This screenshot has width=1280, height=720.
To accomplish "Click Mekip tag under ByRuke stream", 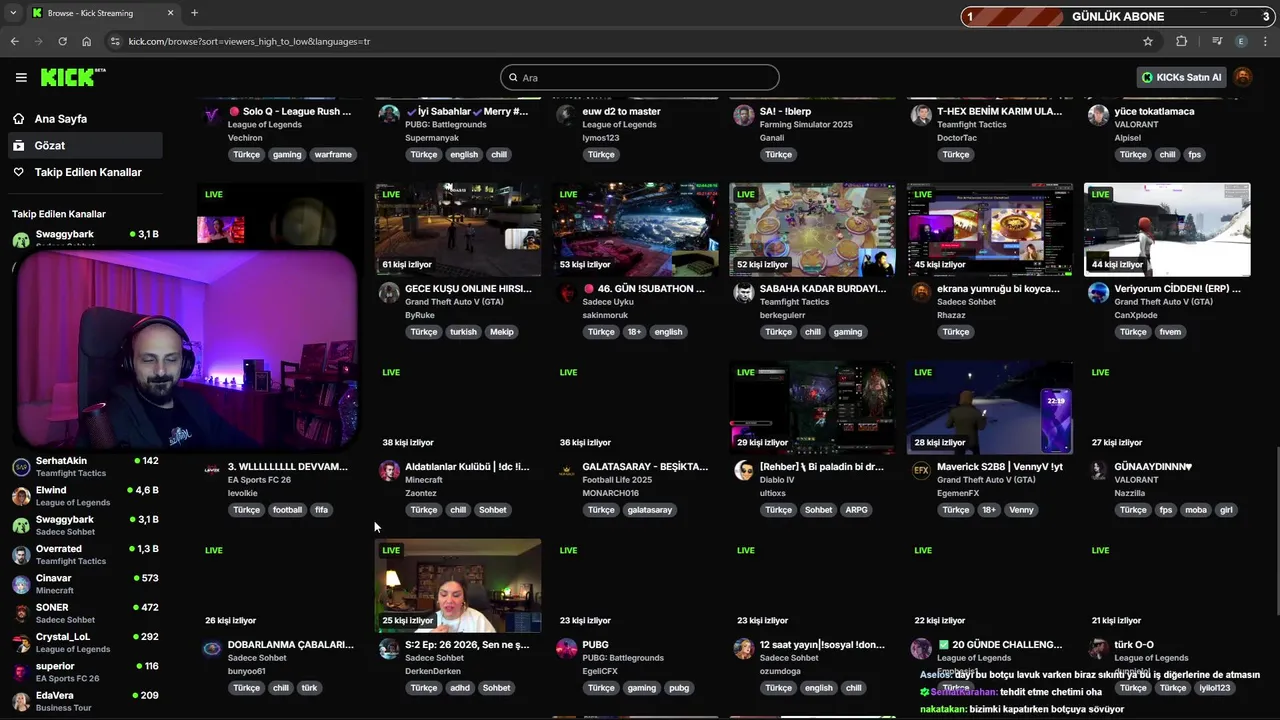I will click(x=501, y=332).
